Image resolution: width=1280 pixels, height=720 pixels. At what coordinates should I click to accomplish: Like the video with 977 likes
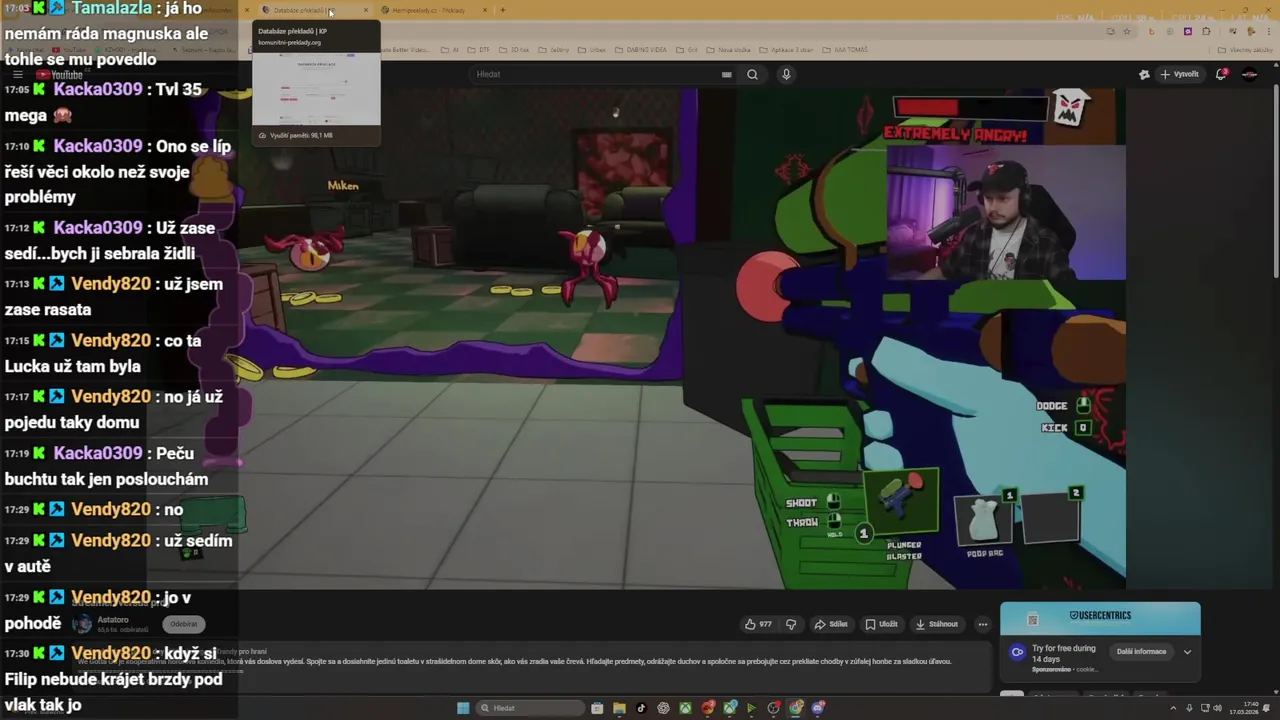pyautogui.click(x=758, y=624)
